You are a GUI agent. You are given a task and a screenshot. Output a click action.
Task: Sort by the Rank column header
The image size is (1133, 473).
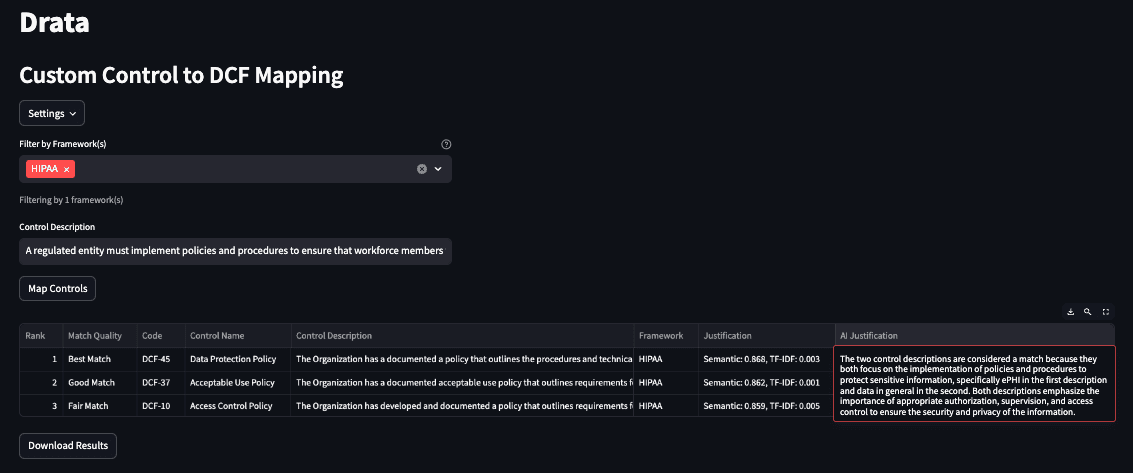[x=41, y=336]
